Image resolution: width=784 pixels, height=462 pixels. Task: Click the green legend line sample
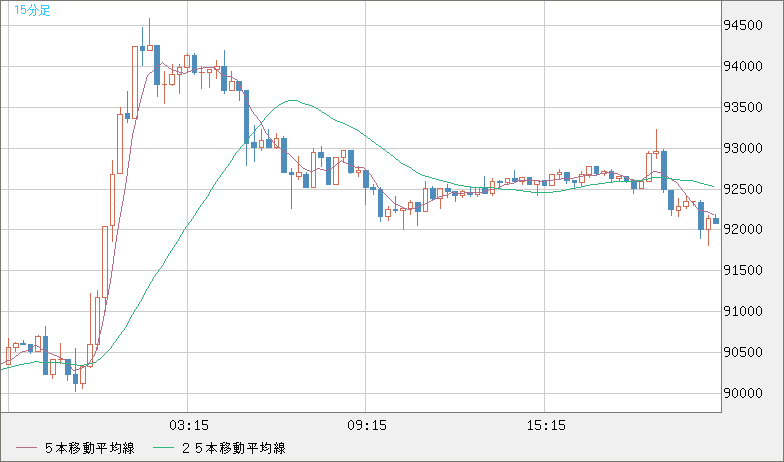click(164, 448)
